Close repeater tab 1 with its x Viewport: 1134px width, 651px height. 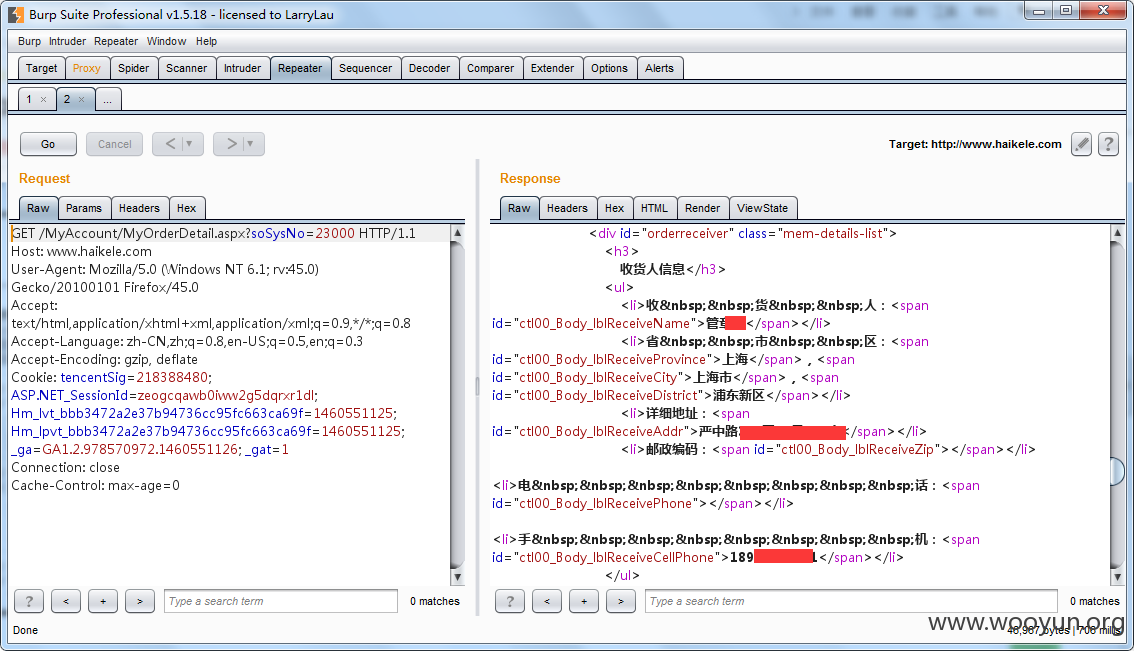pyautogui.click(x=43, y=100)
